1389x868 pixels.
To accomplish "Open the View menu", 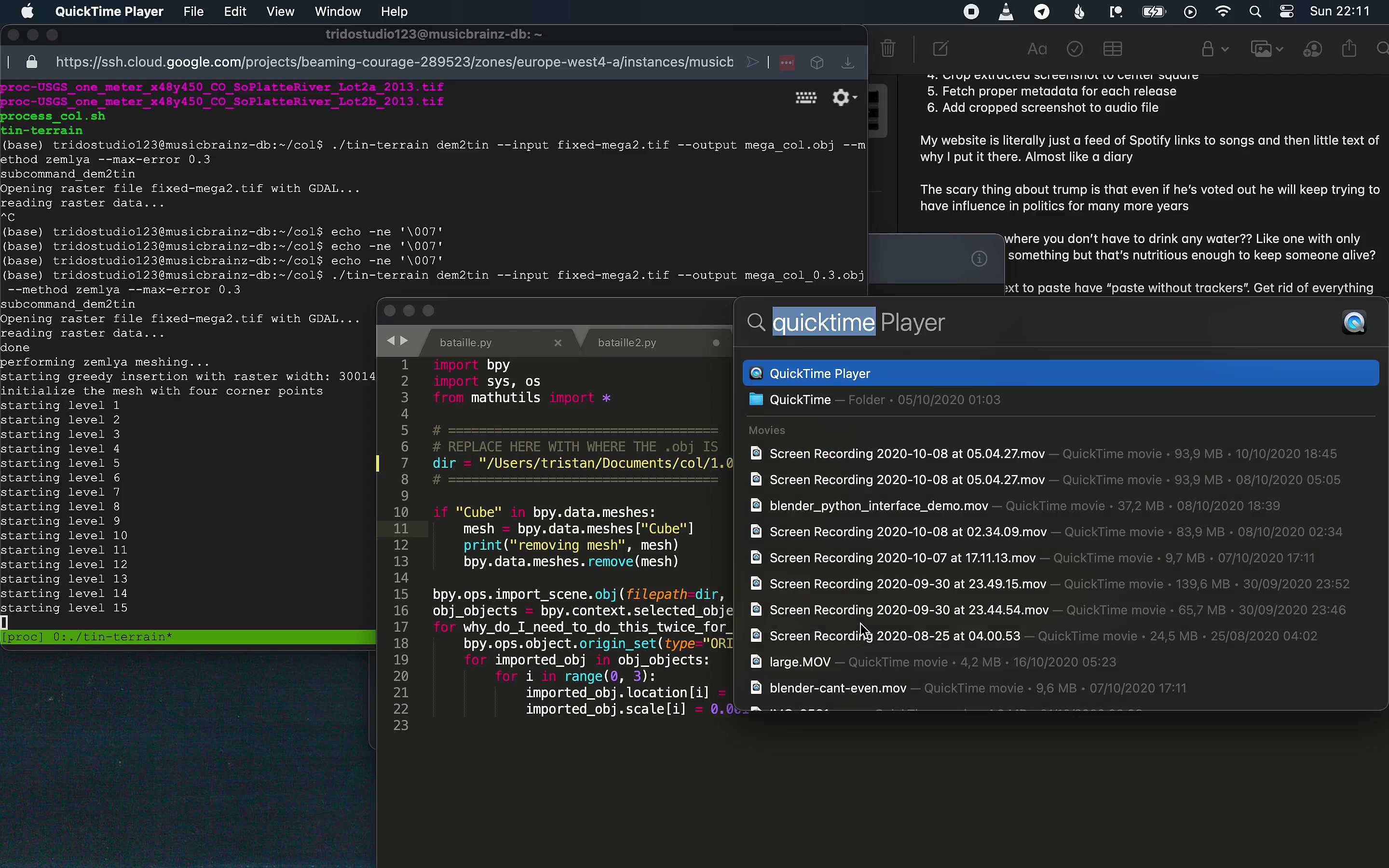I will 280,12.
